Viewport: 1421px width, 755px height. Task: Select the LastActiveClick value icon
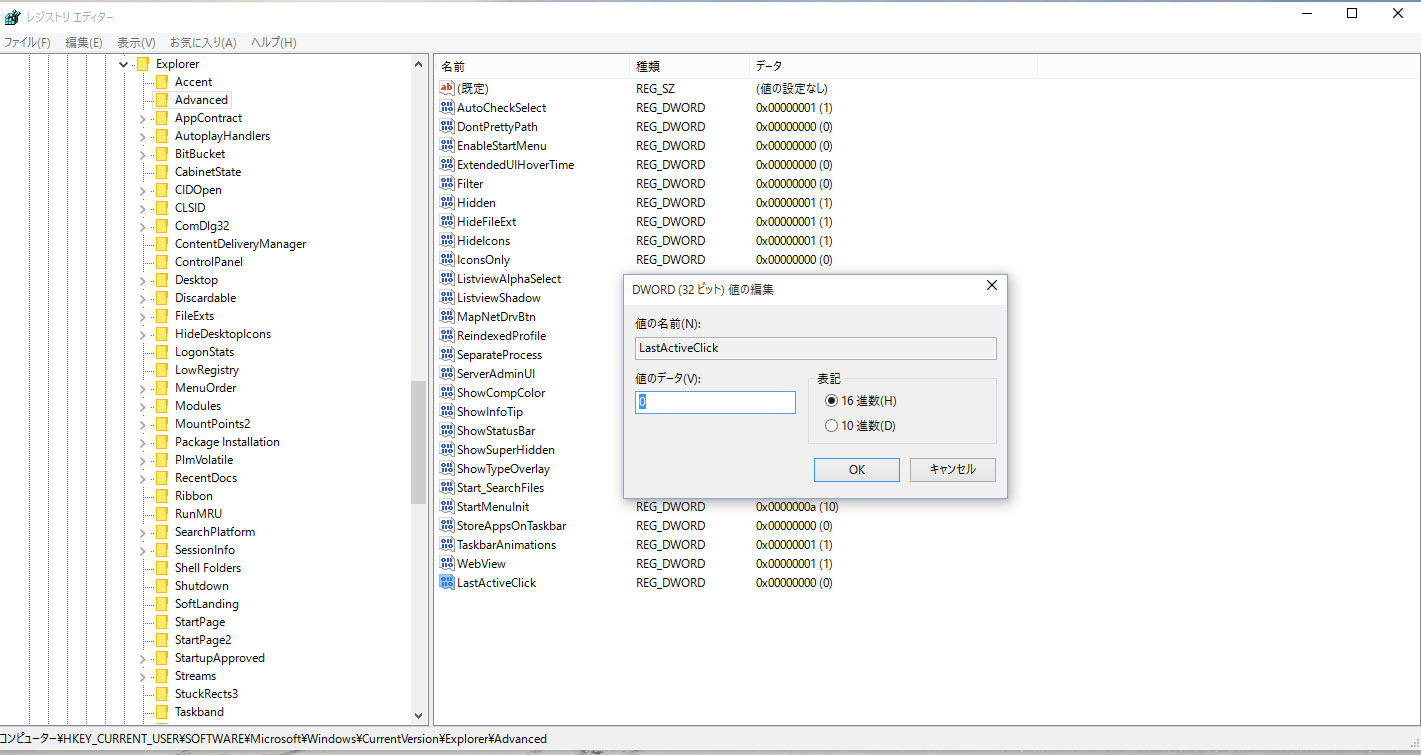point(447,583)
